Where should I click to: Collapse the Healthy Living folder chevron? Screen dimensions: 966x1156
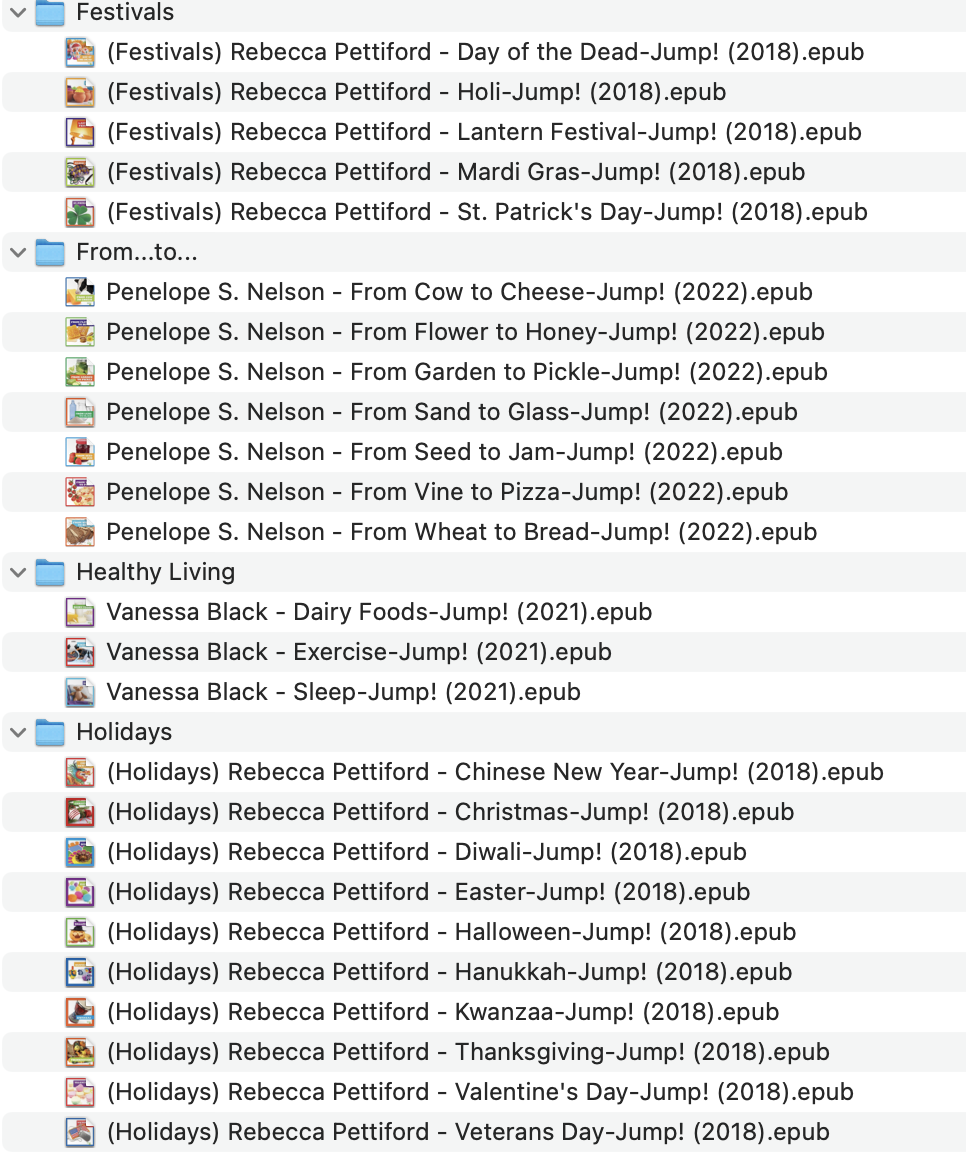click(x=18, y=573)
